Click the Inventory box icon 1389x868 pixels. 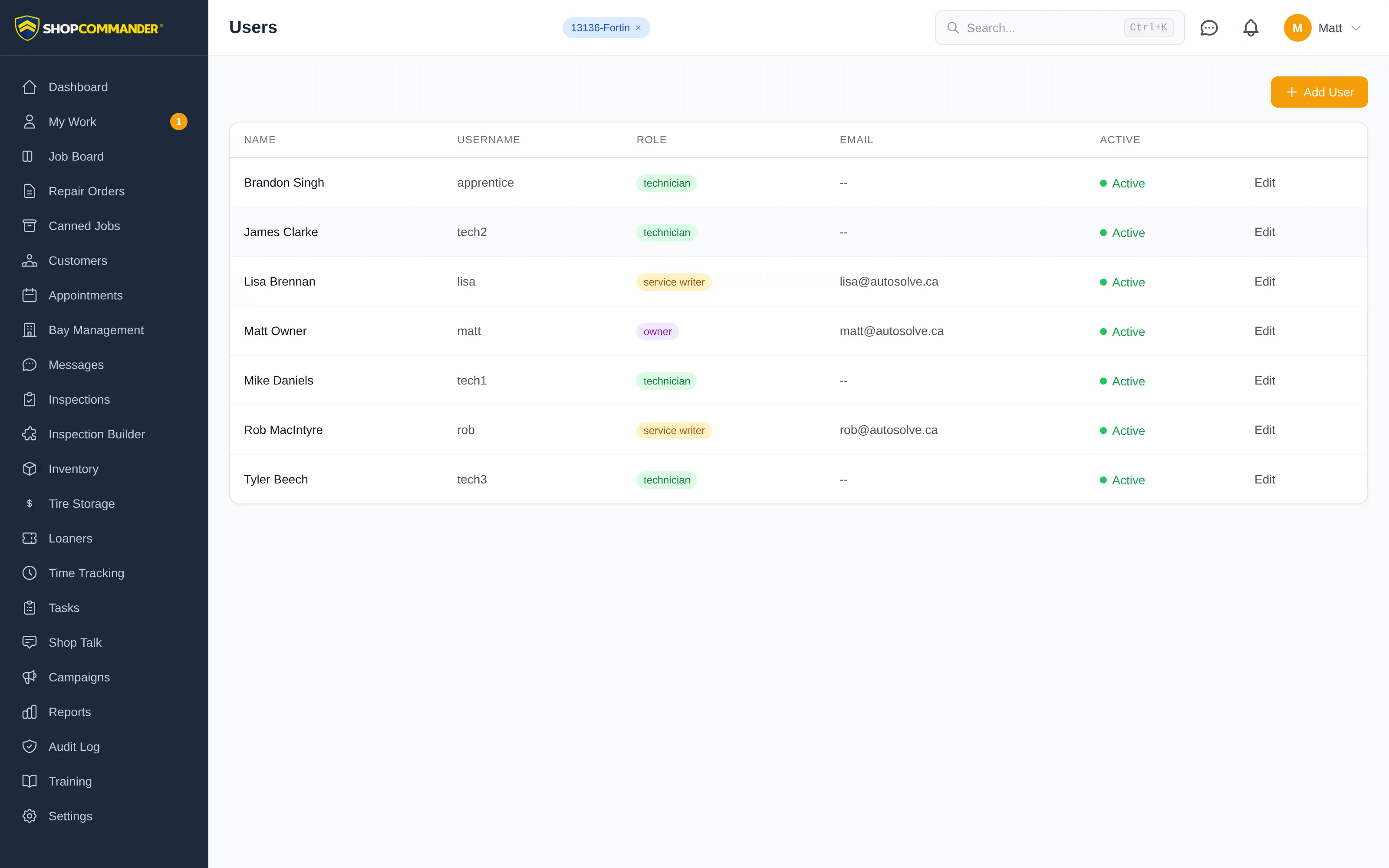click(29, 469)
